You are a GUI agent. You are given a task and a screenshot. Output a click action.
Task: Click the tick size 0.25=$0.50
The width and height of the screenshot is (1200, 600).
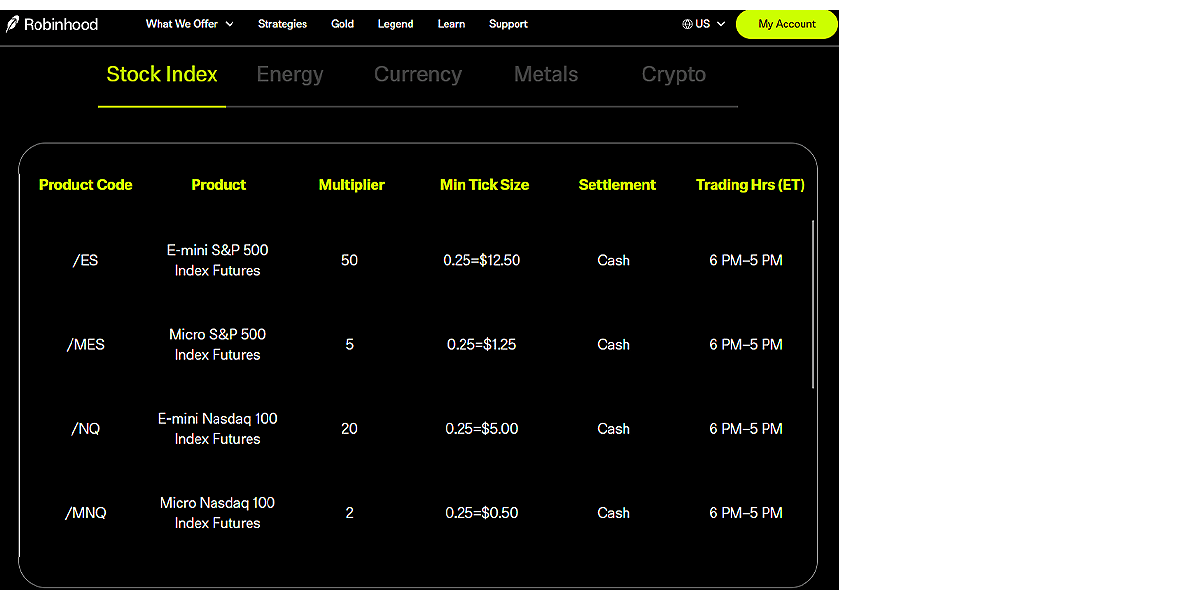(x=482, y=513)
